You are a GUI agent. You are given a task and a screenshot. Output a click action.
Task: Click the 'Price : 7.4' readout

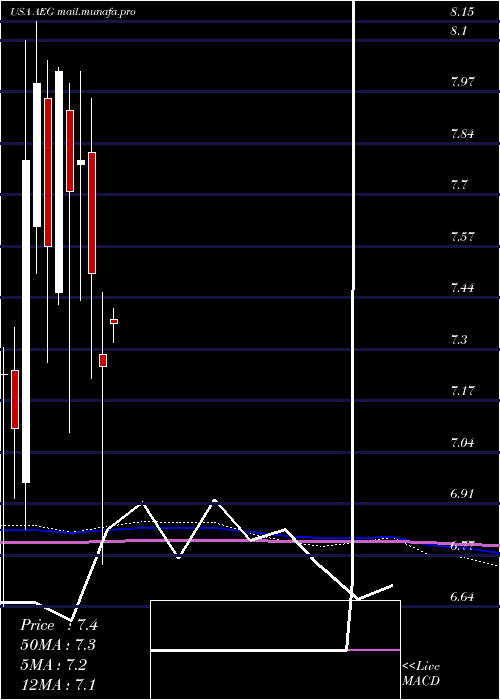tap(58, 625)
